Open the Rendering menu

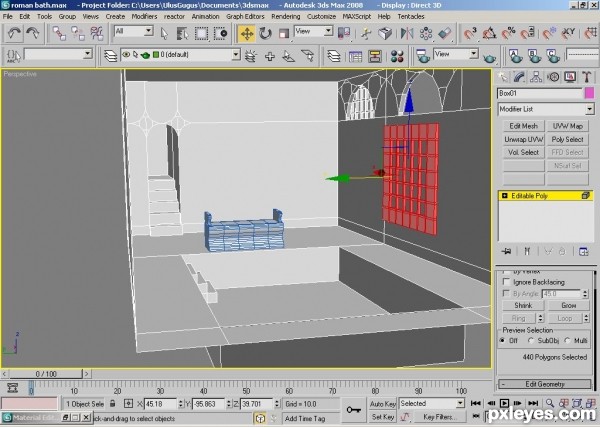(x=285, y=16)
